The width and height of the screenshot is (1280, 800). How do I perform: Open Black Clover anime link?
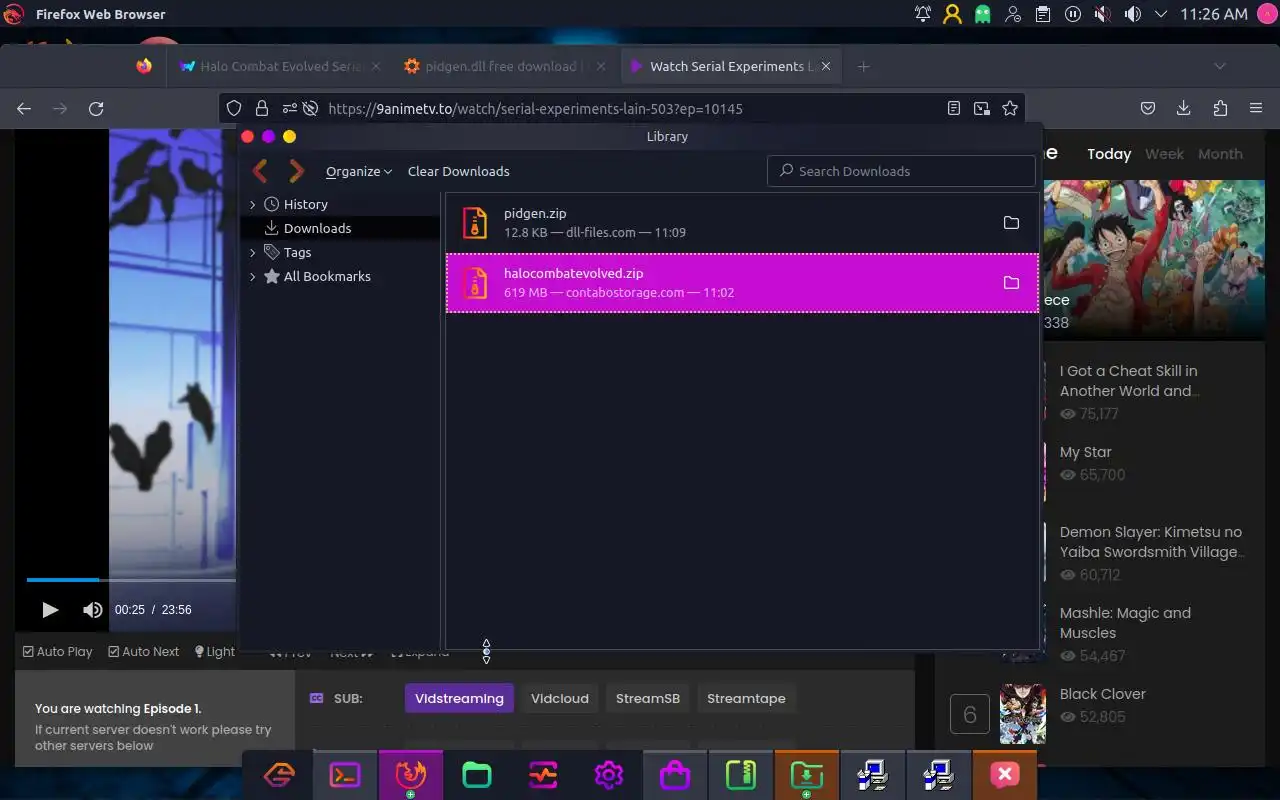click(1102, 694)
